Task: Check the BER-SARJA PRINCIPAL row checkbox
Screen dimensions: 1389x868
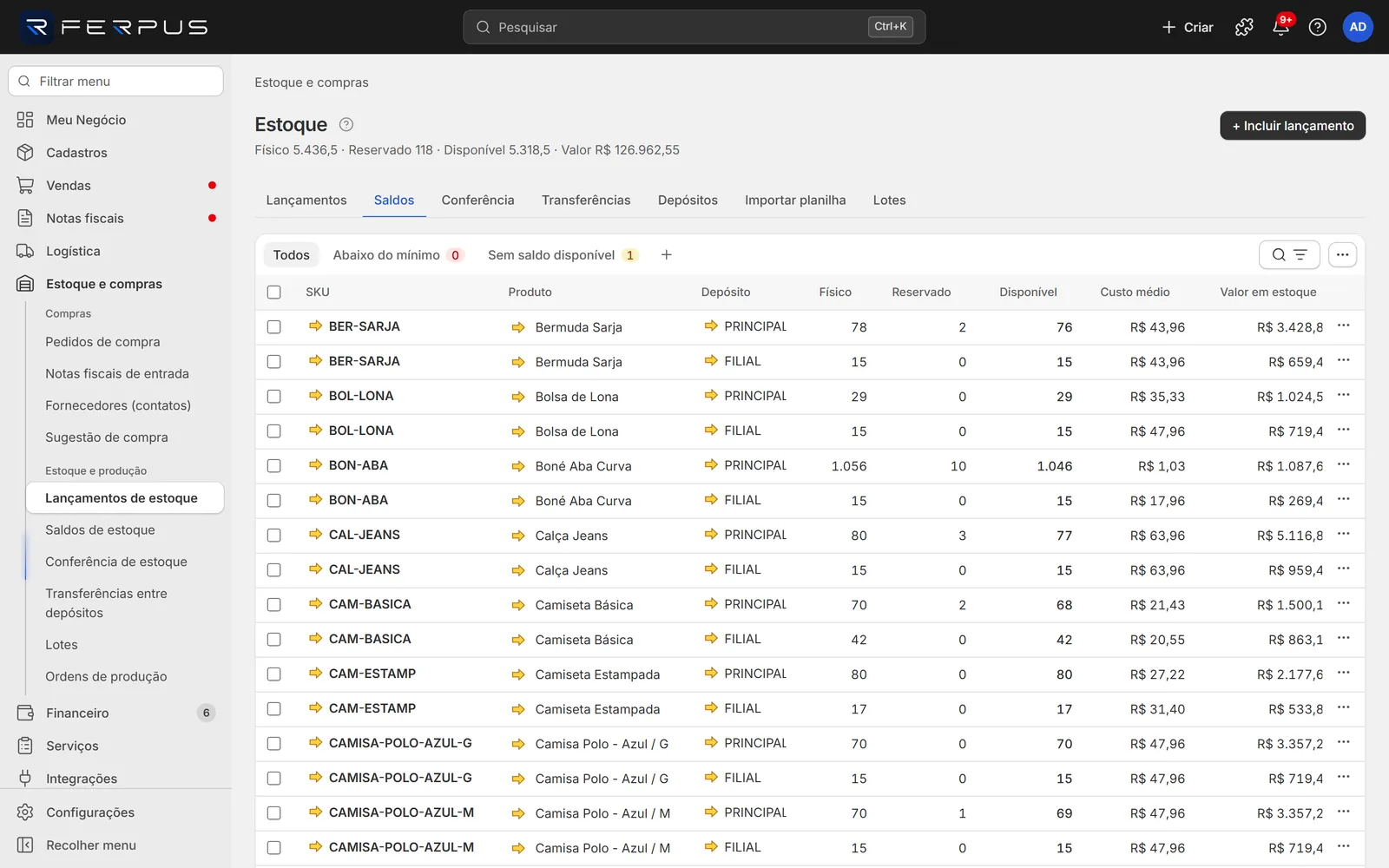Action: click(274, 327)
